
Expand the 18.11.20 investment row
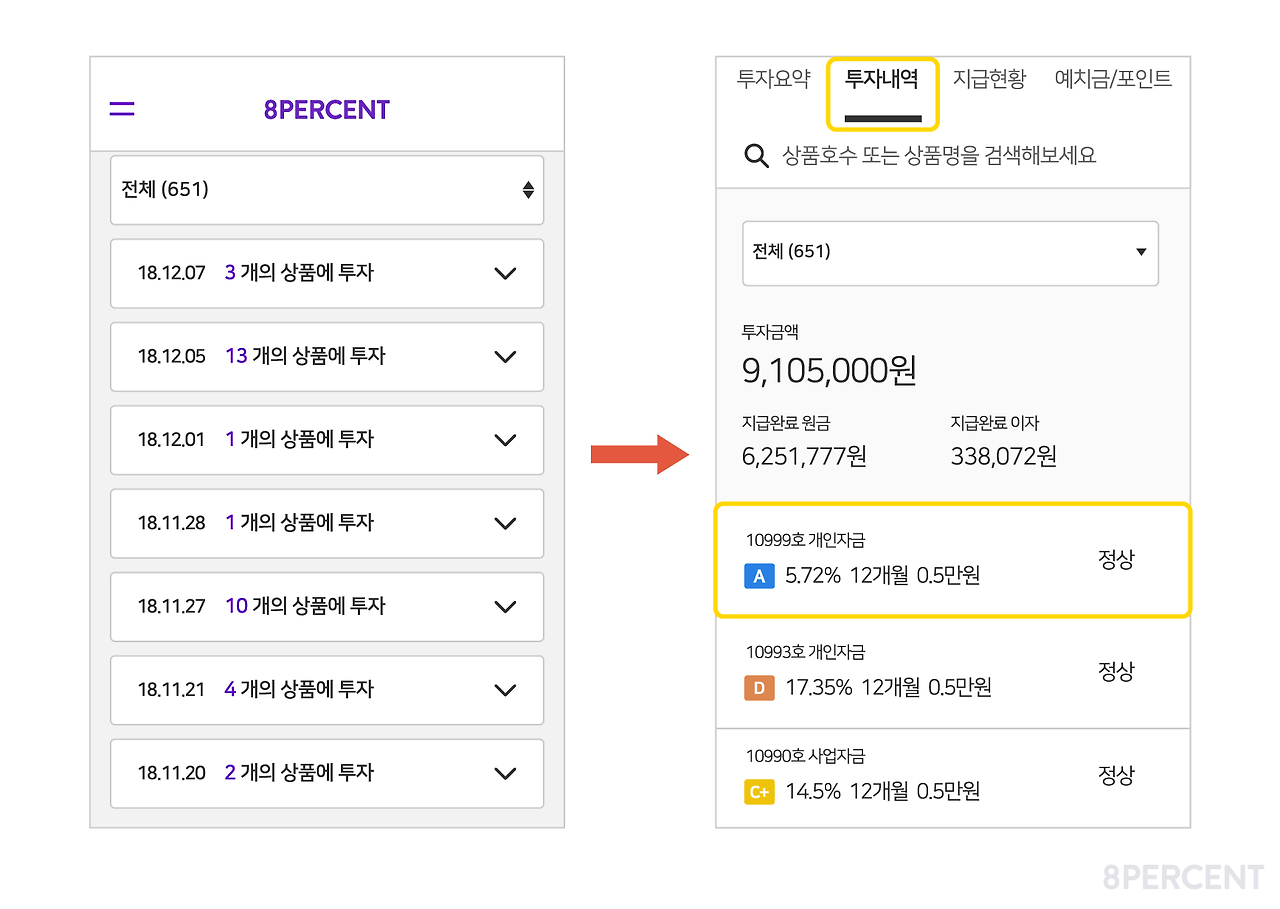(x=505, y=773)
